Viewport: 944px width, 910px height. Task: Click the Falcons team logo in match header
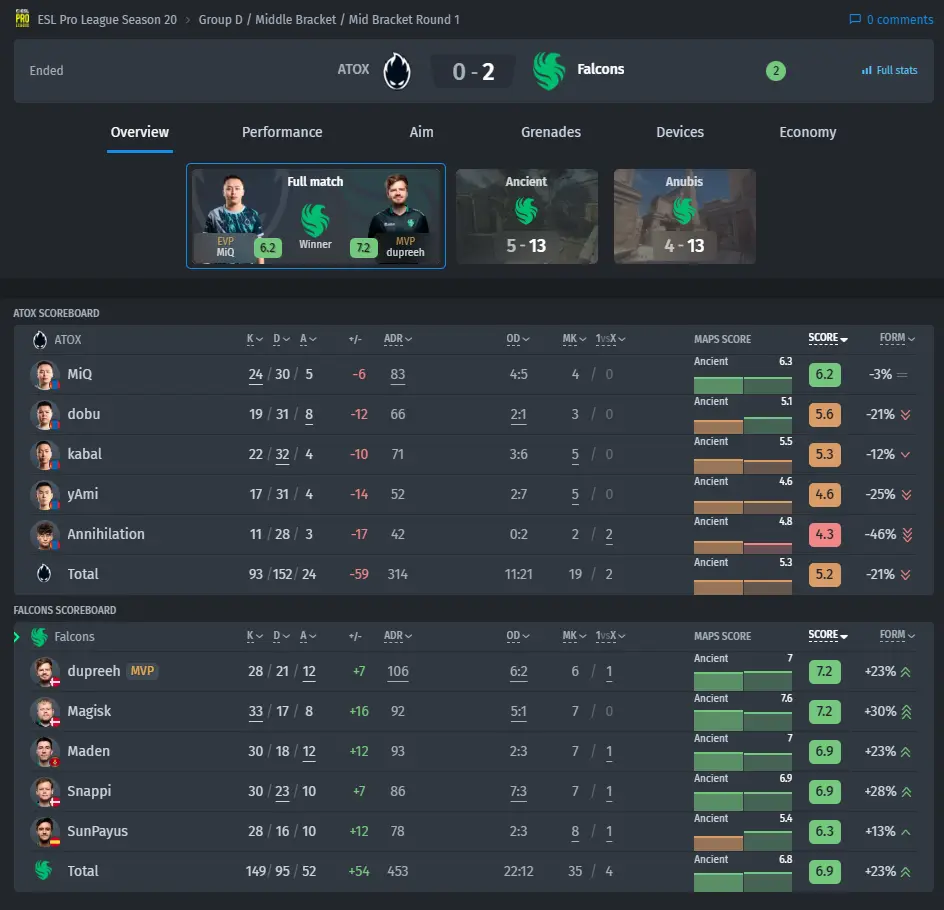tap(549, 70)
